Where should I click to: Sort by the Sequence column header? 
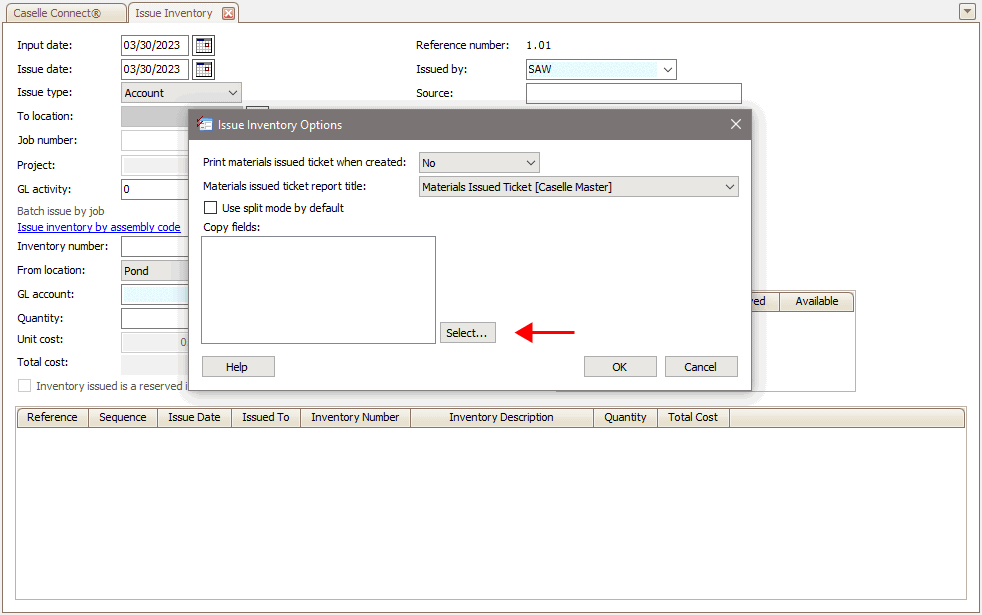click(123, 417)
